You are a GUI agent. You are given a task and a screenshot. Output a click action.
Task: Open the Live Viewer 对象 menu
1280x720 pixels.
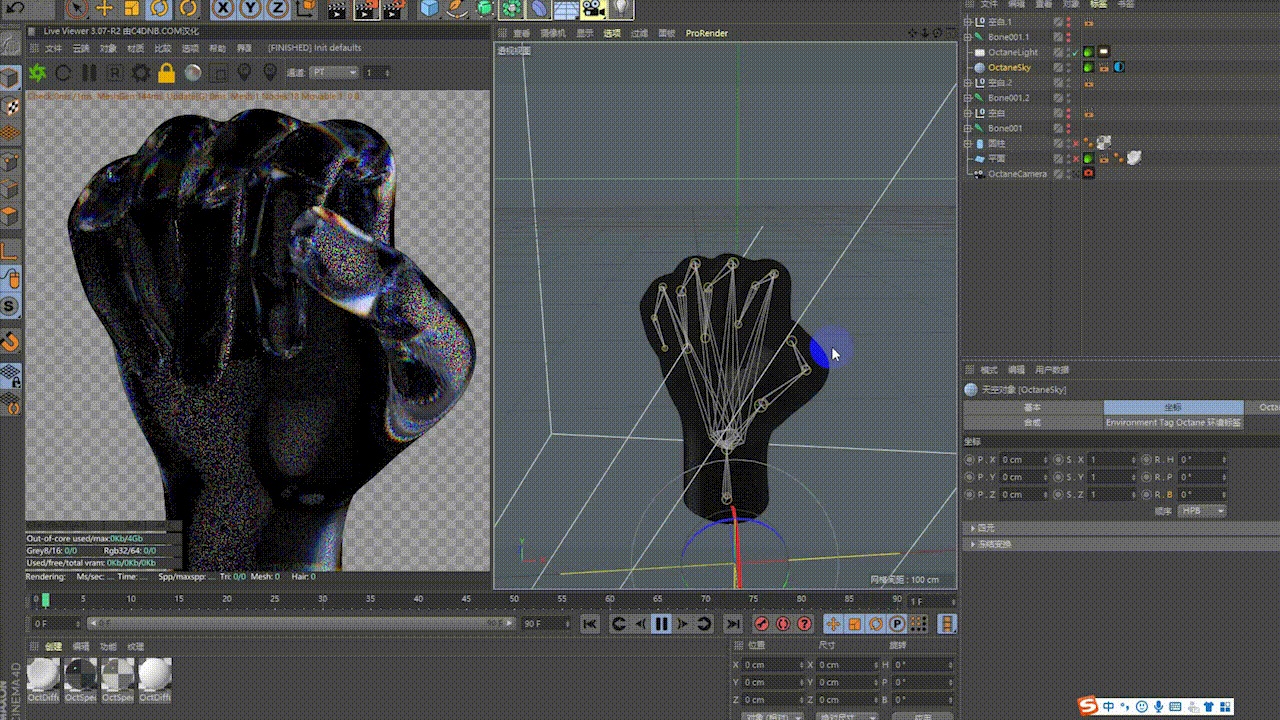[x=108, y=48]
